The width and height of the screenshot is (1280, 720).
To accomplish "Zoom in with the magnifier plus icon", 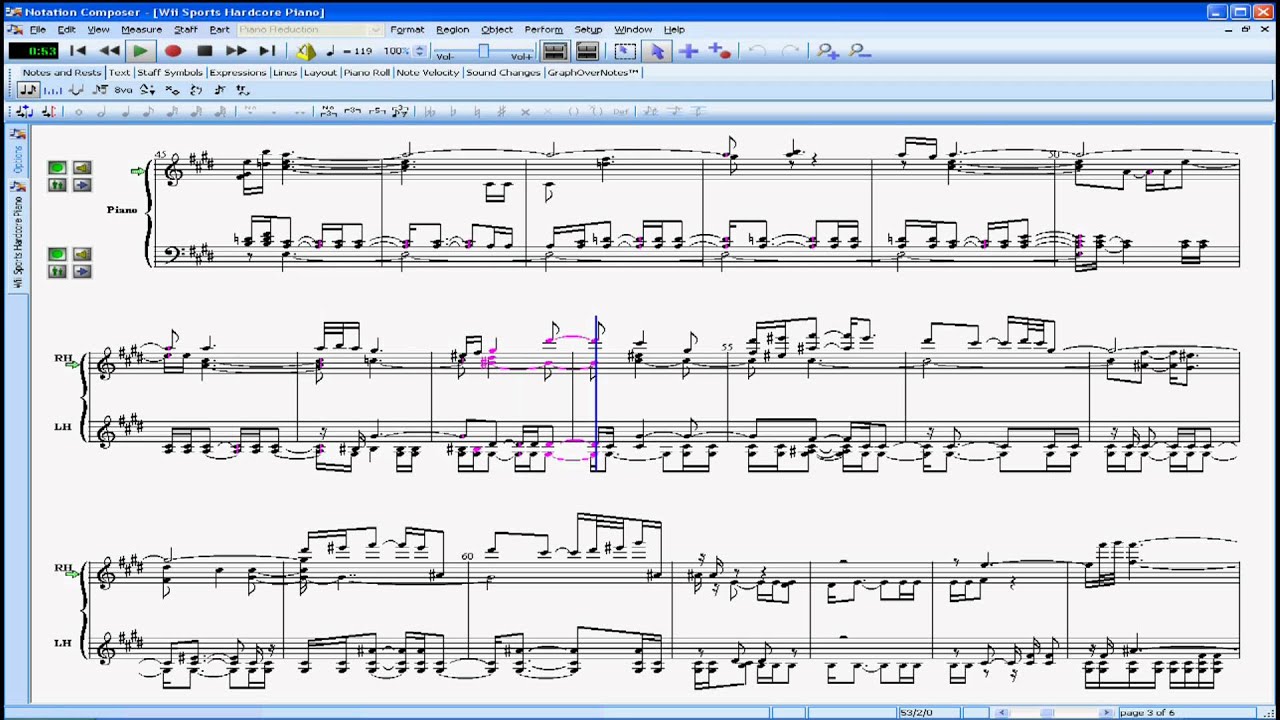I will (828, 51).
